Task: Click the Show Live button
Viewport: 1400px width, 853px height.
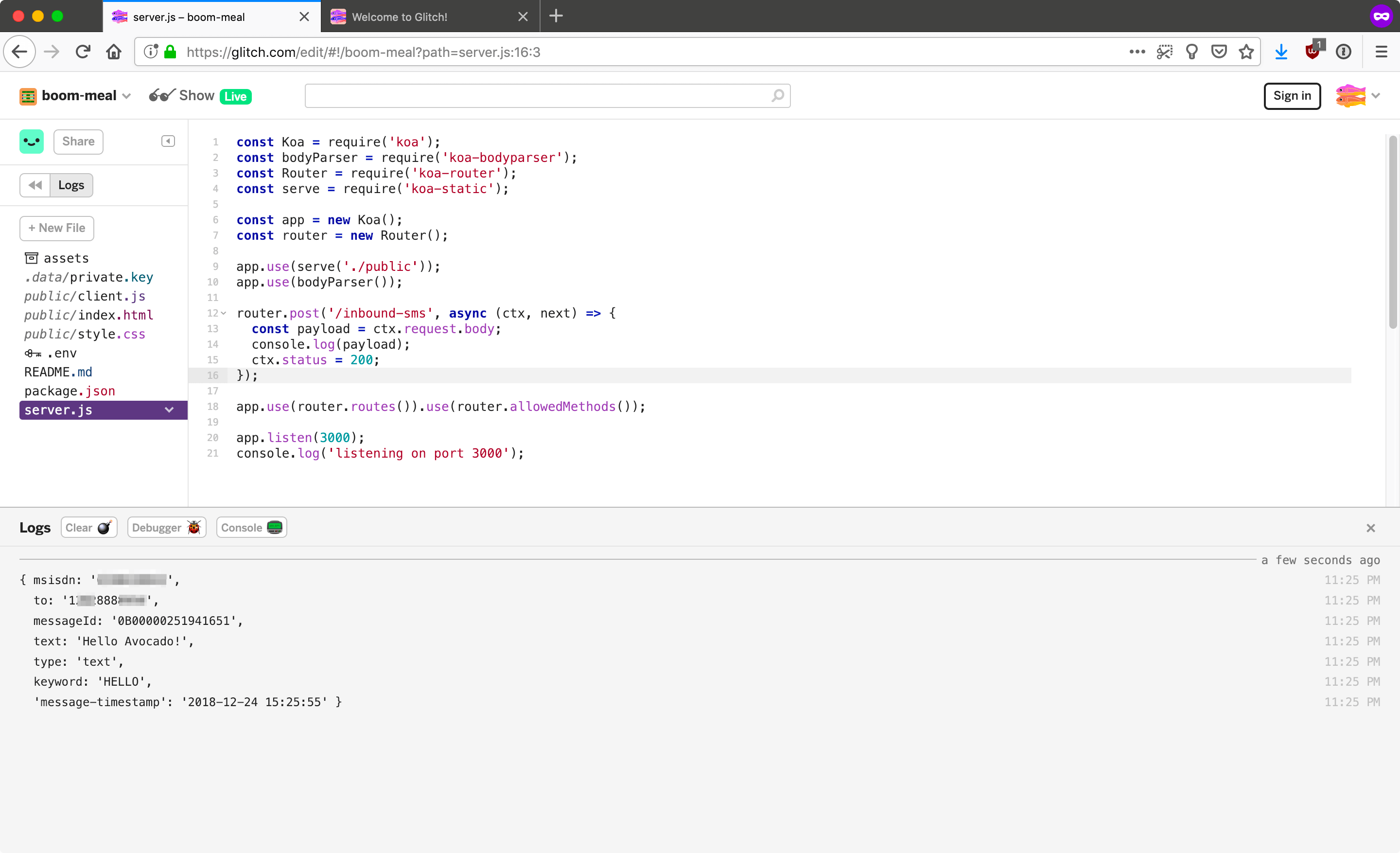Action: pyautogui.click(x=200, y=95)
